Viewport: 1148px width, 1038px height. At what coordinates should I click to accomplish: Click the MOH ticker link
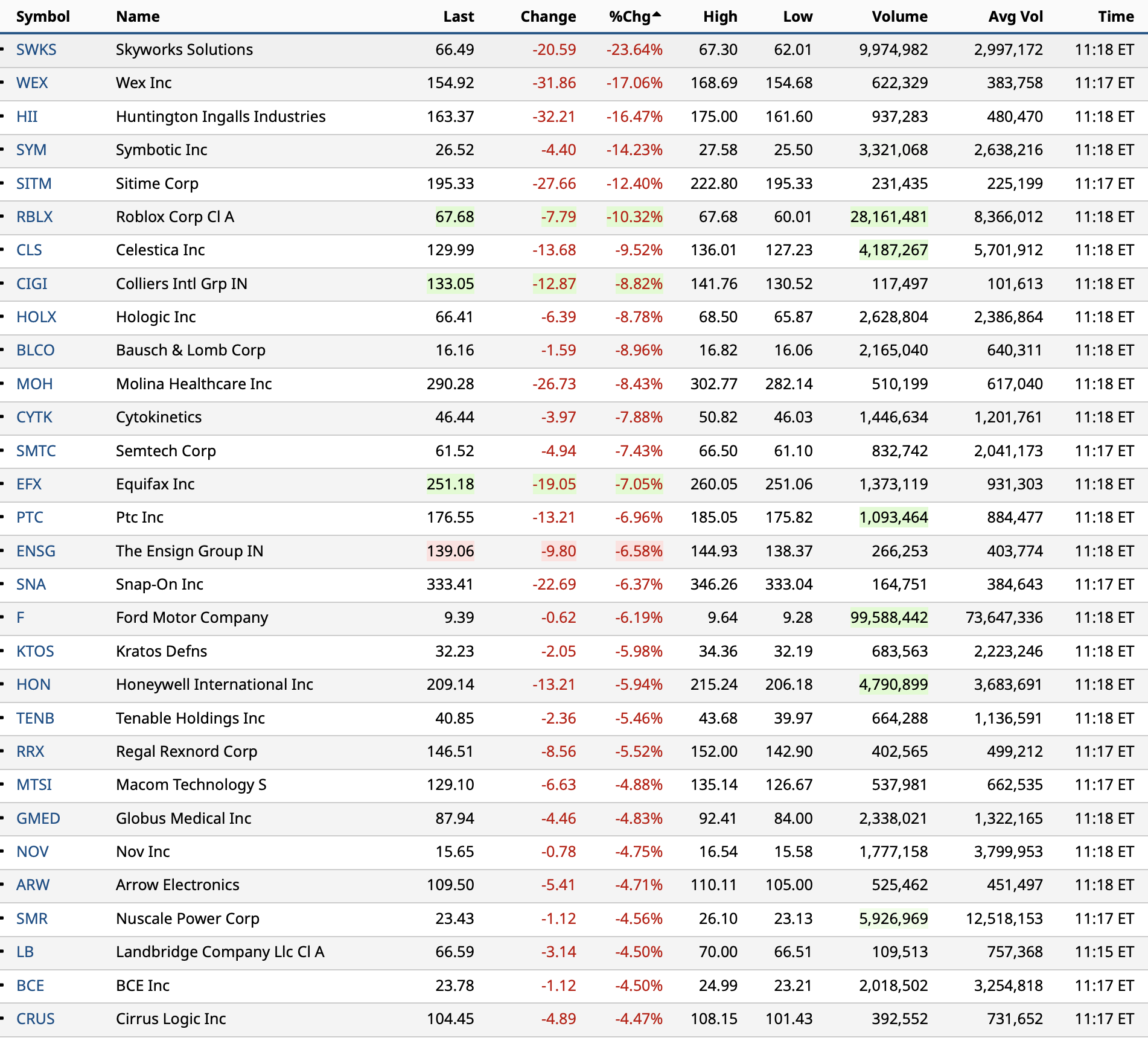tap(34, 384)
